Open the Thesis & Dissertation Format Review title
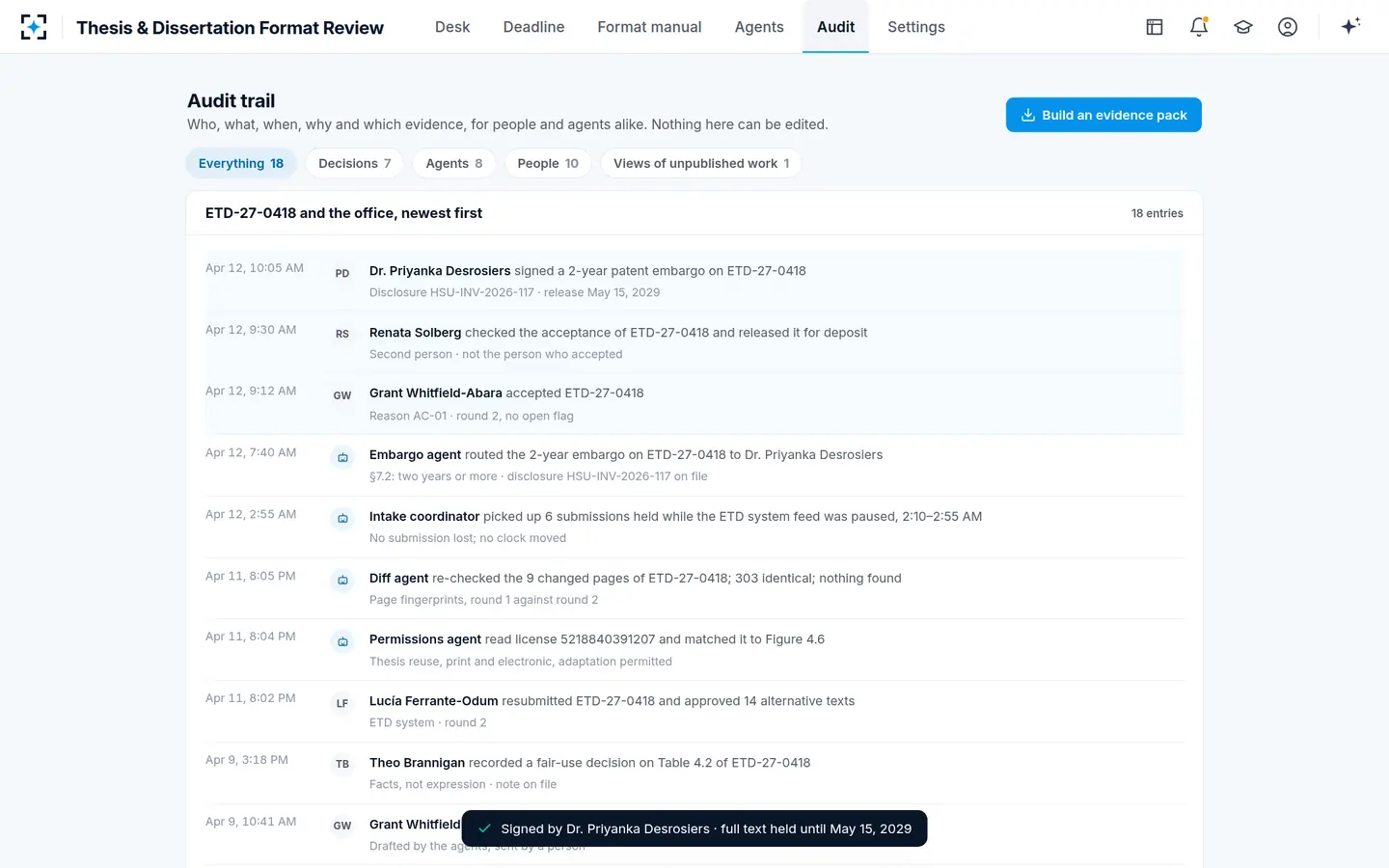Image resolution: width=1389 pixels, height=868 pixels. tap(230, 27)
